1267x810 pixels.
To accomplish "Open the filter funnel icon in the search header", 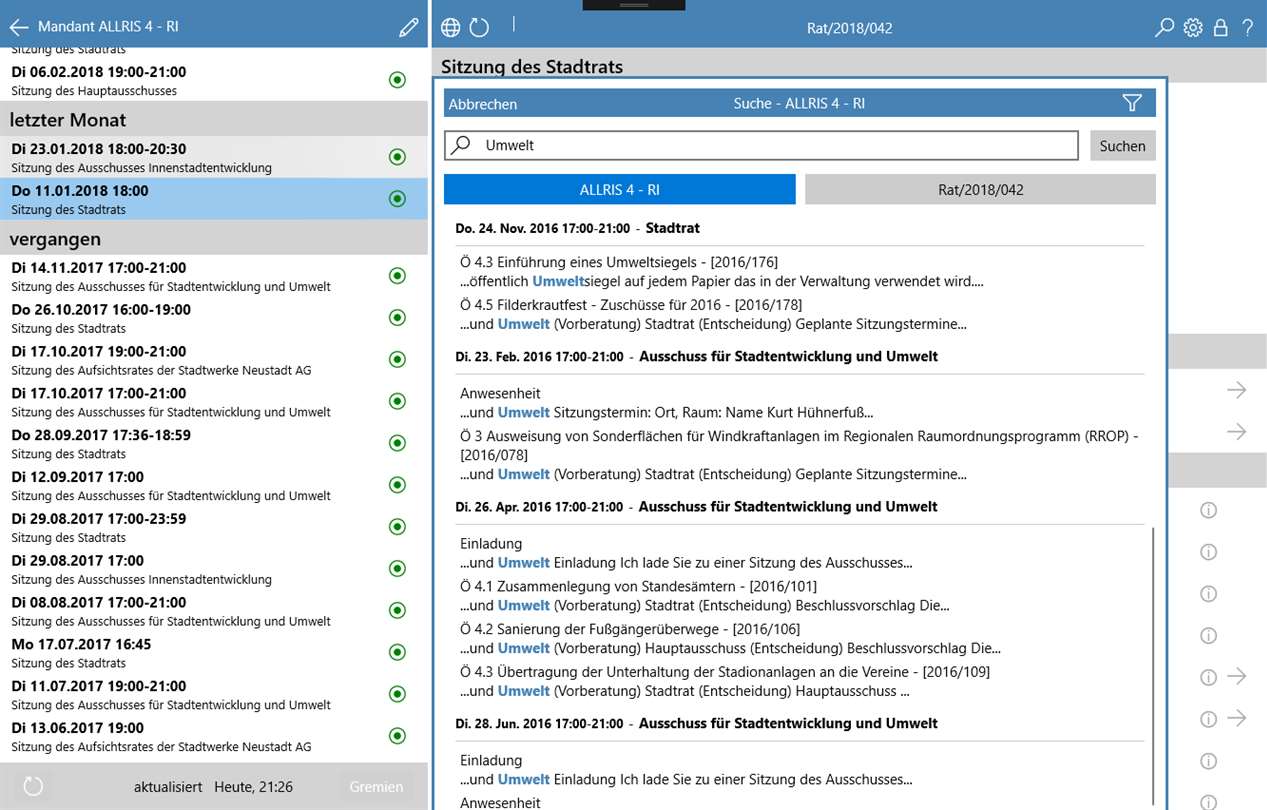I will tap(1132, 103).
